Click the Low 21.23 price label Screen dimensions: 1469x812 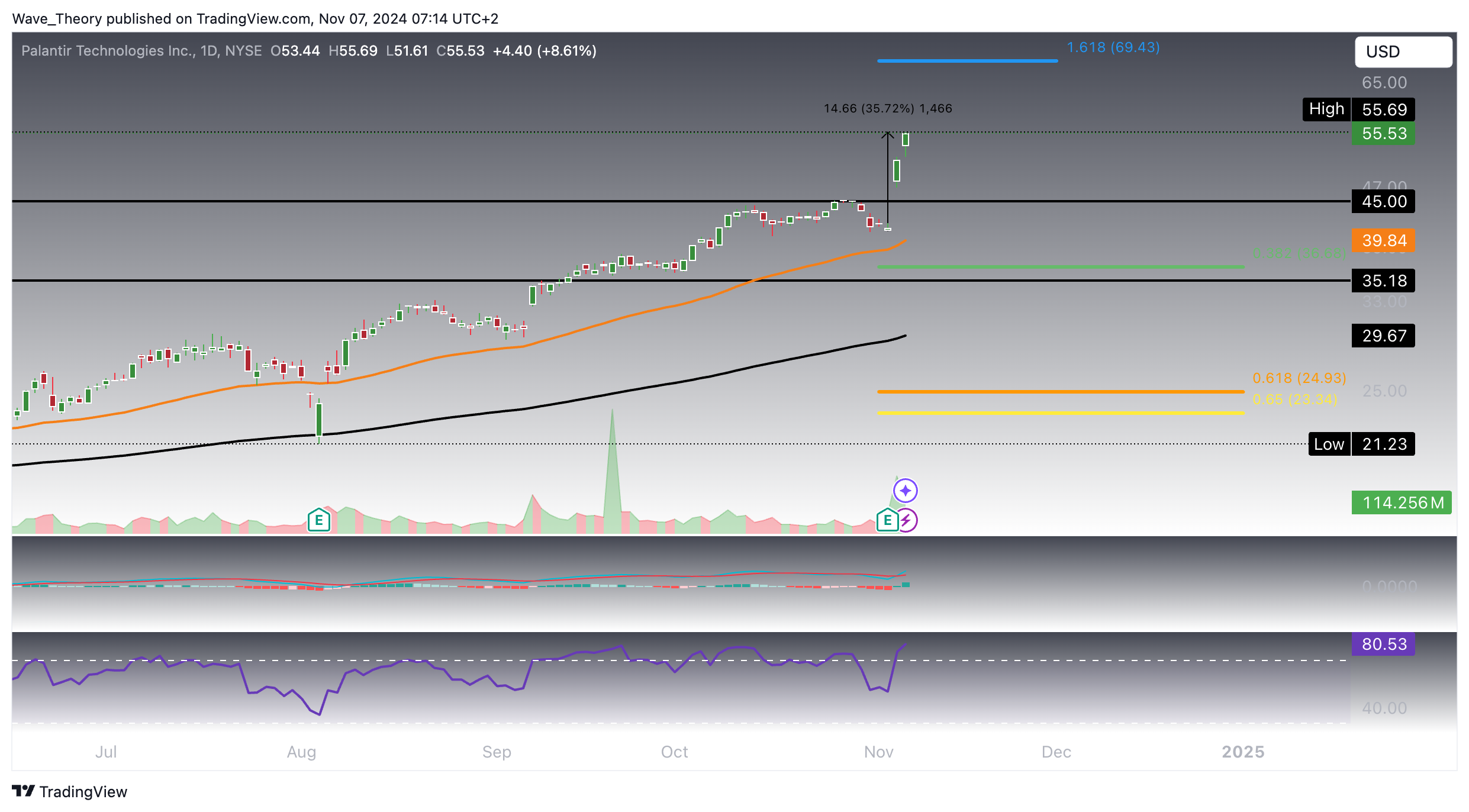pyautogui.click(x=1361, y=444)
